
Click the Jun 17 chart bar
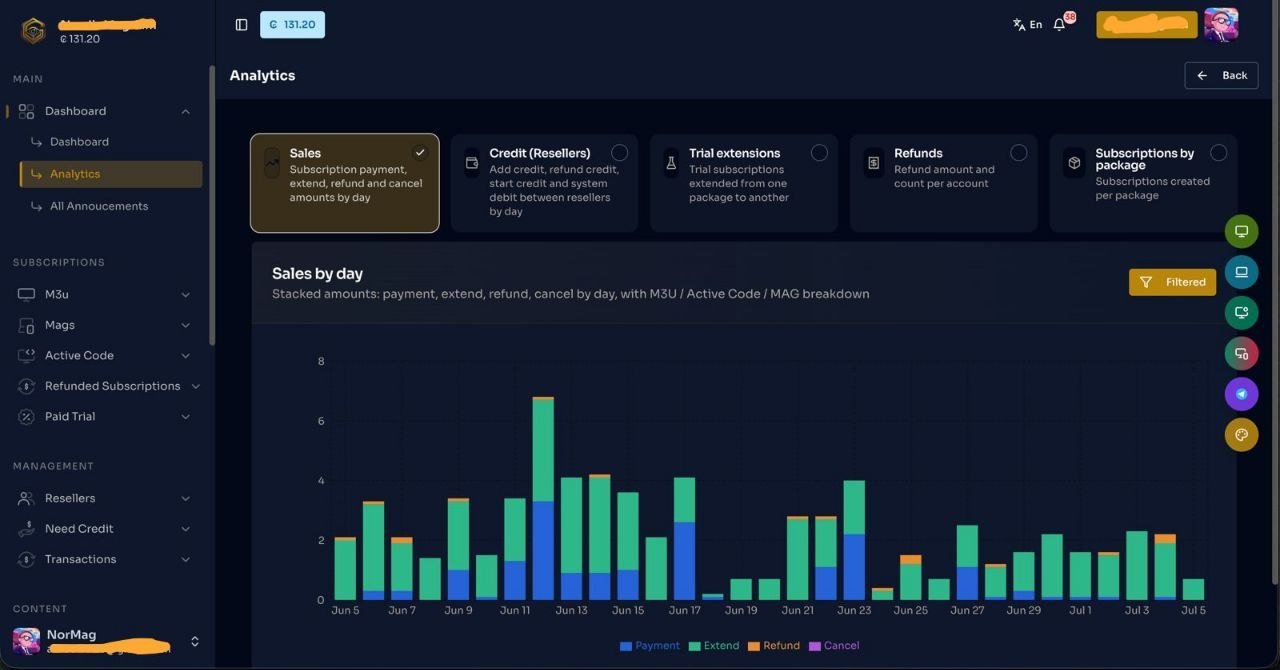(685, 538)
